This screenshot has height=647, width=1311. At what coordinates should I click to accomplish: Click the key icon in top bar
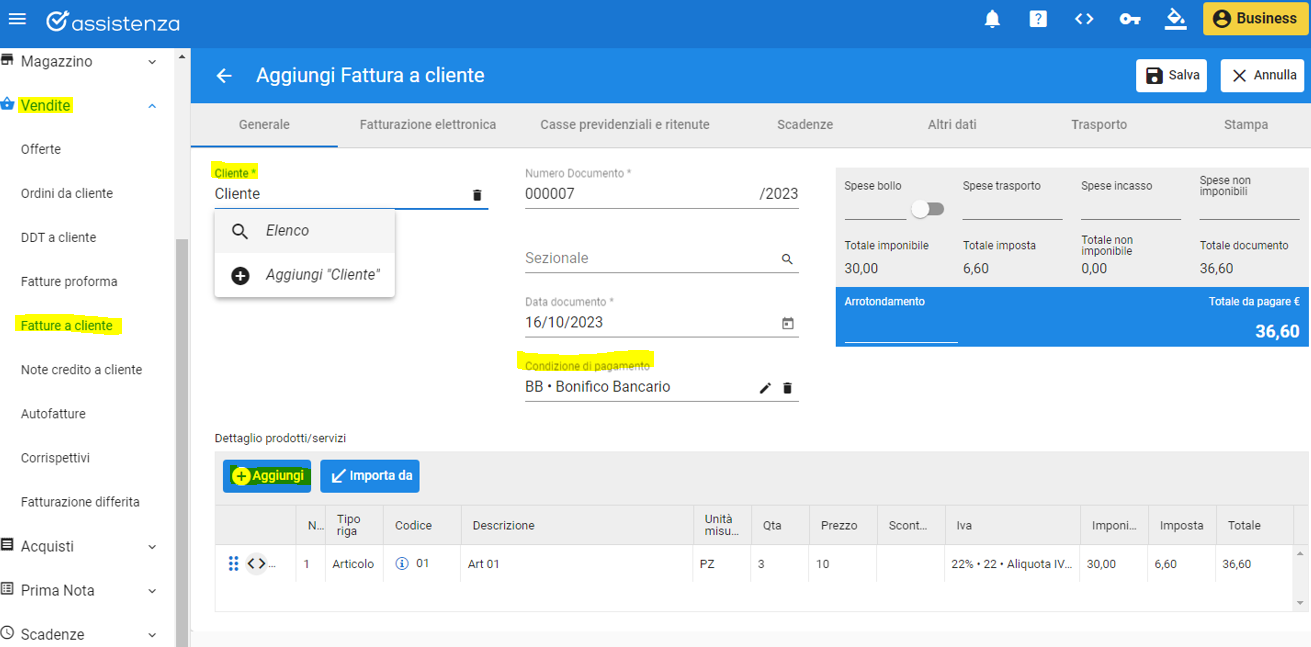tap(1130, 19)
